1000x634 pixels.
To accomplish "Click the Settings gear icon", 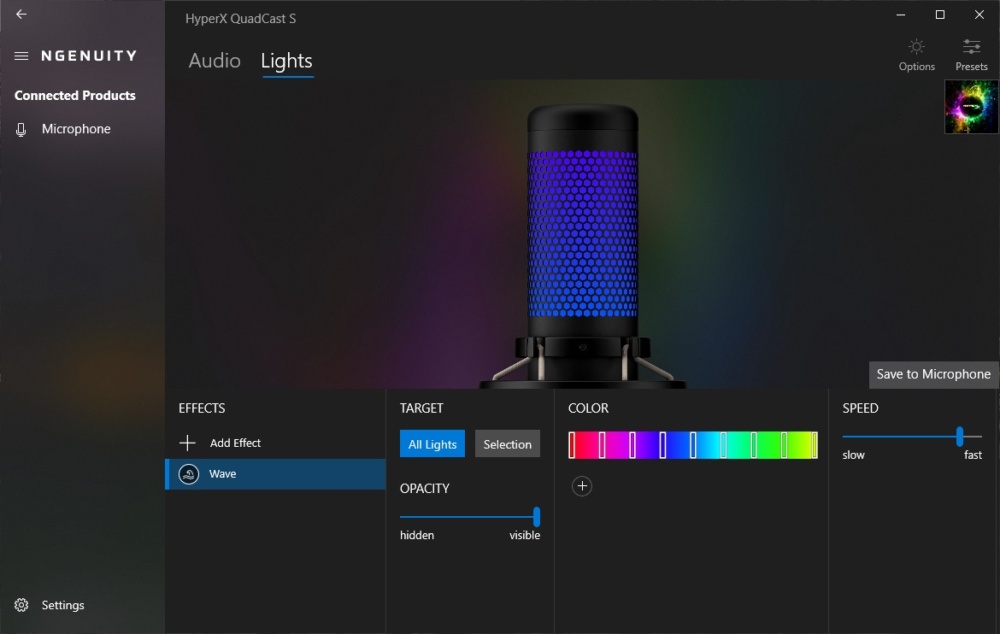I will (21, 605).
